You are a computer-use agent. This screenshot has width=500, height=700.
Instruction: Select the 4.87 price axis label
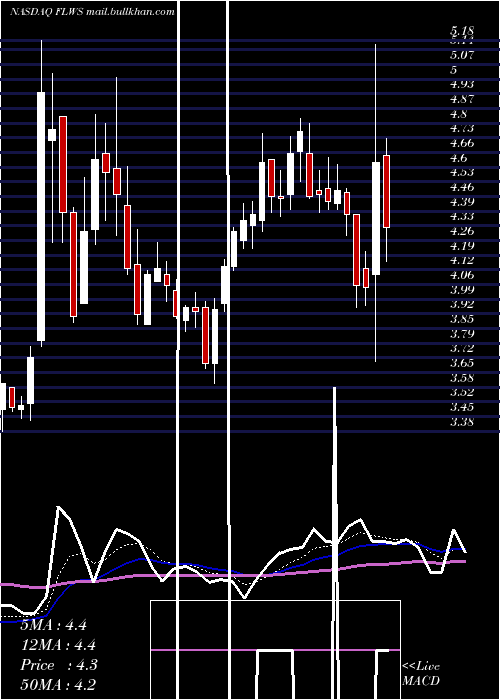coord(462,99)
